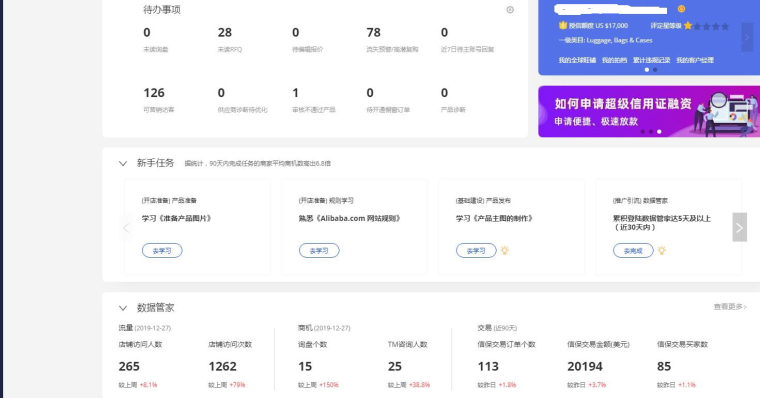Screen dimensions: 760x398
Task: Click +79% visit change percentage
Action: tap(237, 385)
